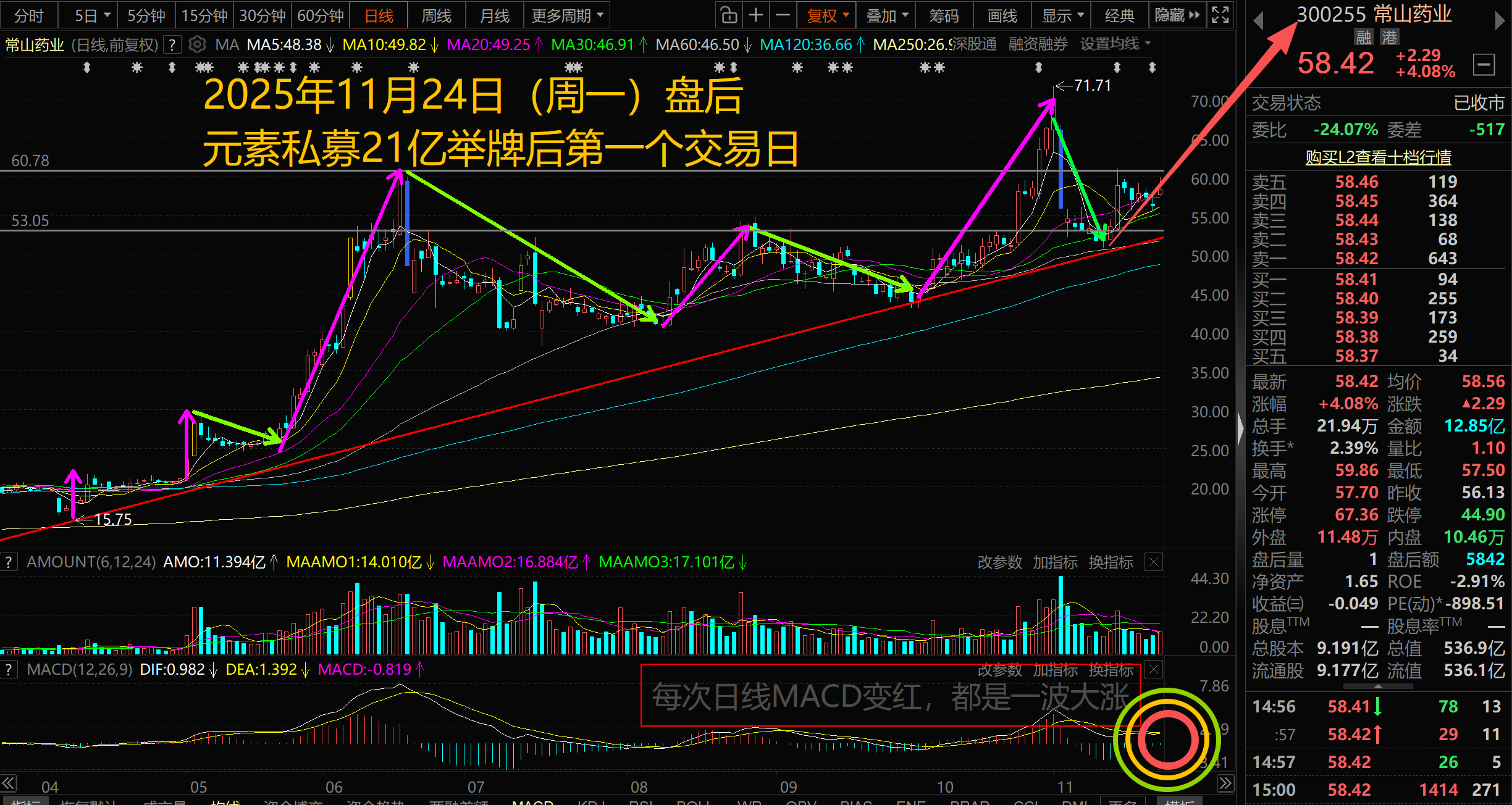Click the chart lock icon

pos(729,15)
